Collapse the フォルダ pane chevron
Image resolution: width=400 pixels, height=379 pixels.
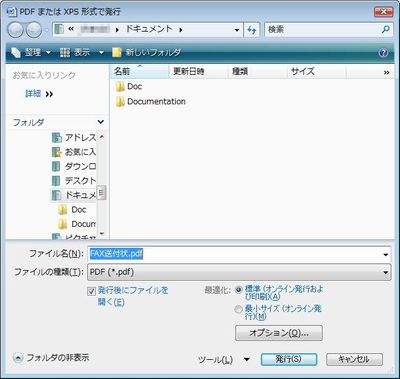(100, 122)
